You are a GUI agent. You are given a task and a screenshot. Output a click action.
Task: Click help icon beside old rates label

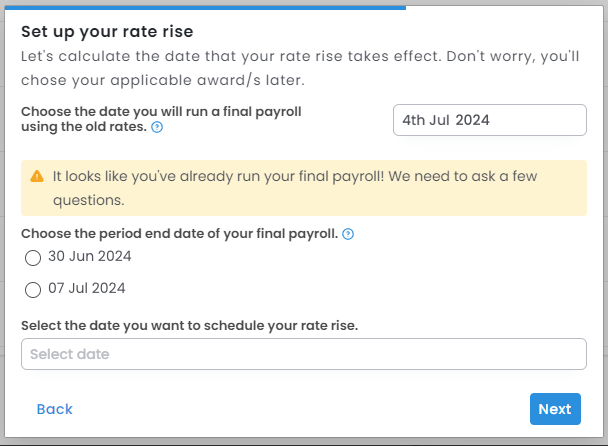157,128
